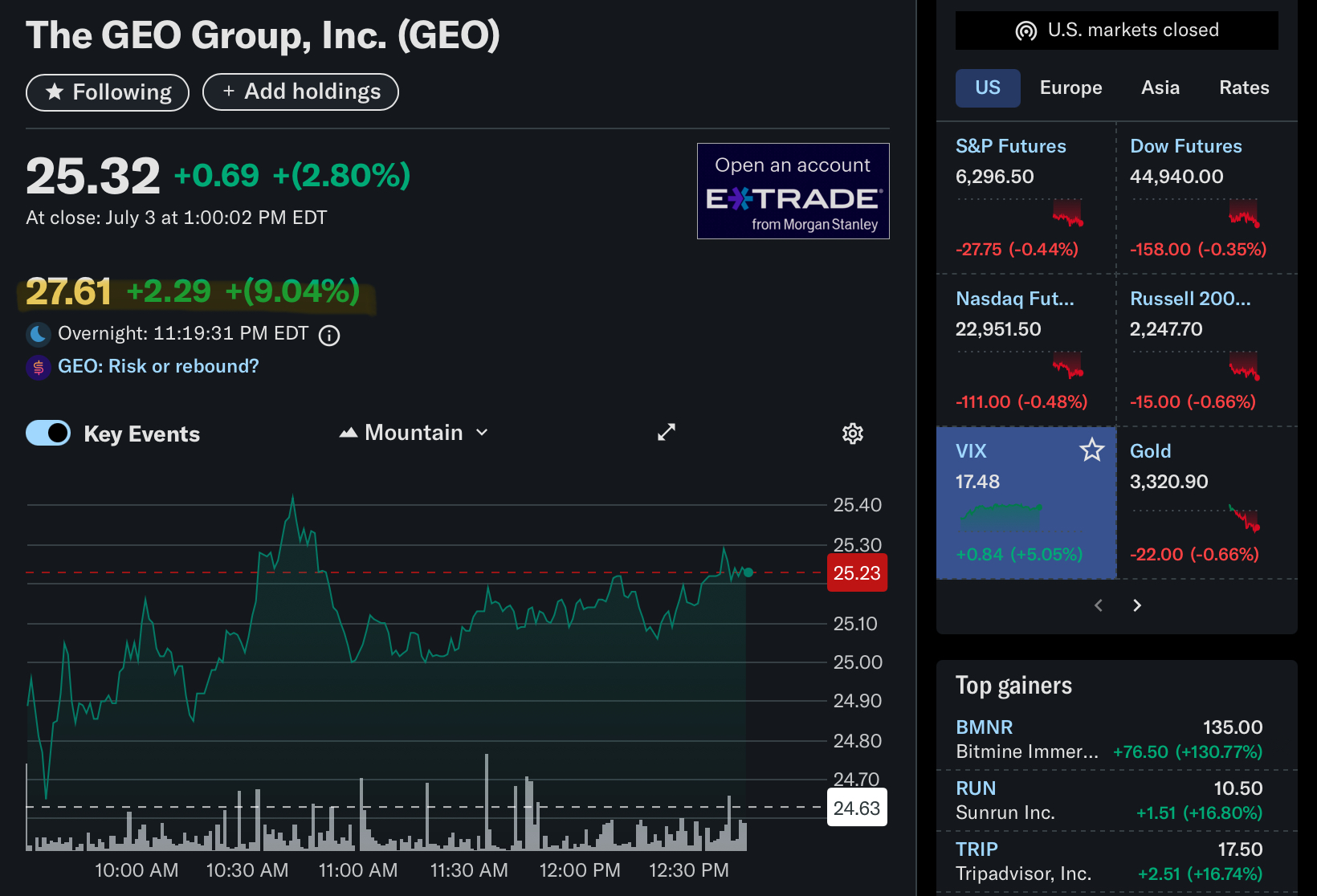Open the TRIP Tripadvisor ticker link
Viewport: 1317px width, 896px height.
pyautogui.click(x=977, y=849)
